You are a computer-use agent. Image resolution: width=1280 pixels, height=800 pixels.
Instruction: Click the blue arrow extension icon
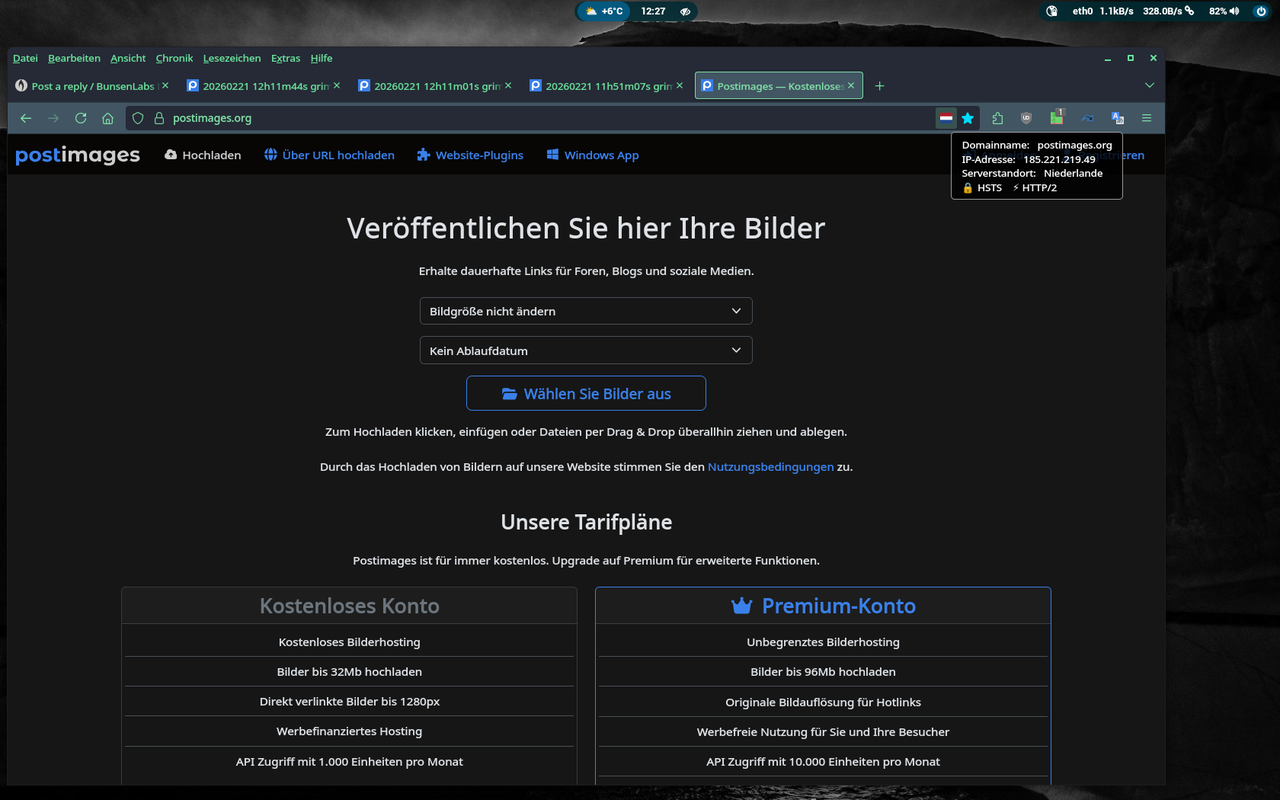[x=1088, y=118]
